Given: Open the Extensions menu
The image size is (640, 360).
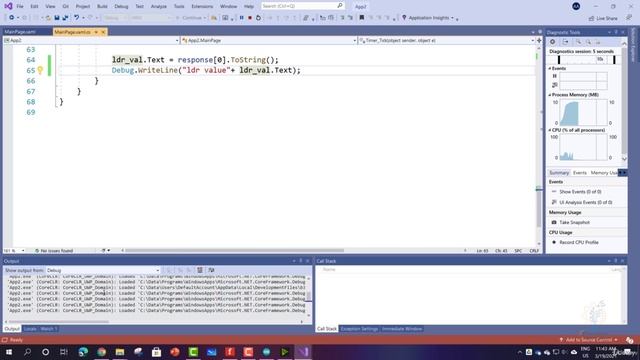Looking at the screenshot, I should point(202,7).
